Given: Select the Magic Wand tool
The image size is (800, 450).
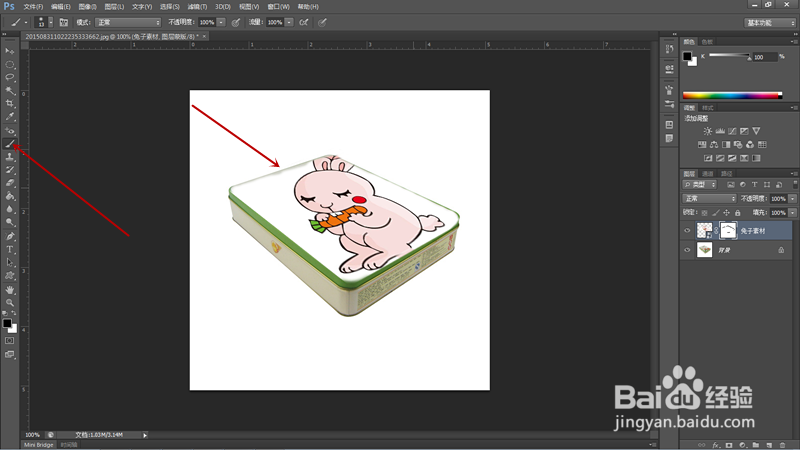Looking at the screenshot, I should coord(10,91).
